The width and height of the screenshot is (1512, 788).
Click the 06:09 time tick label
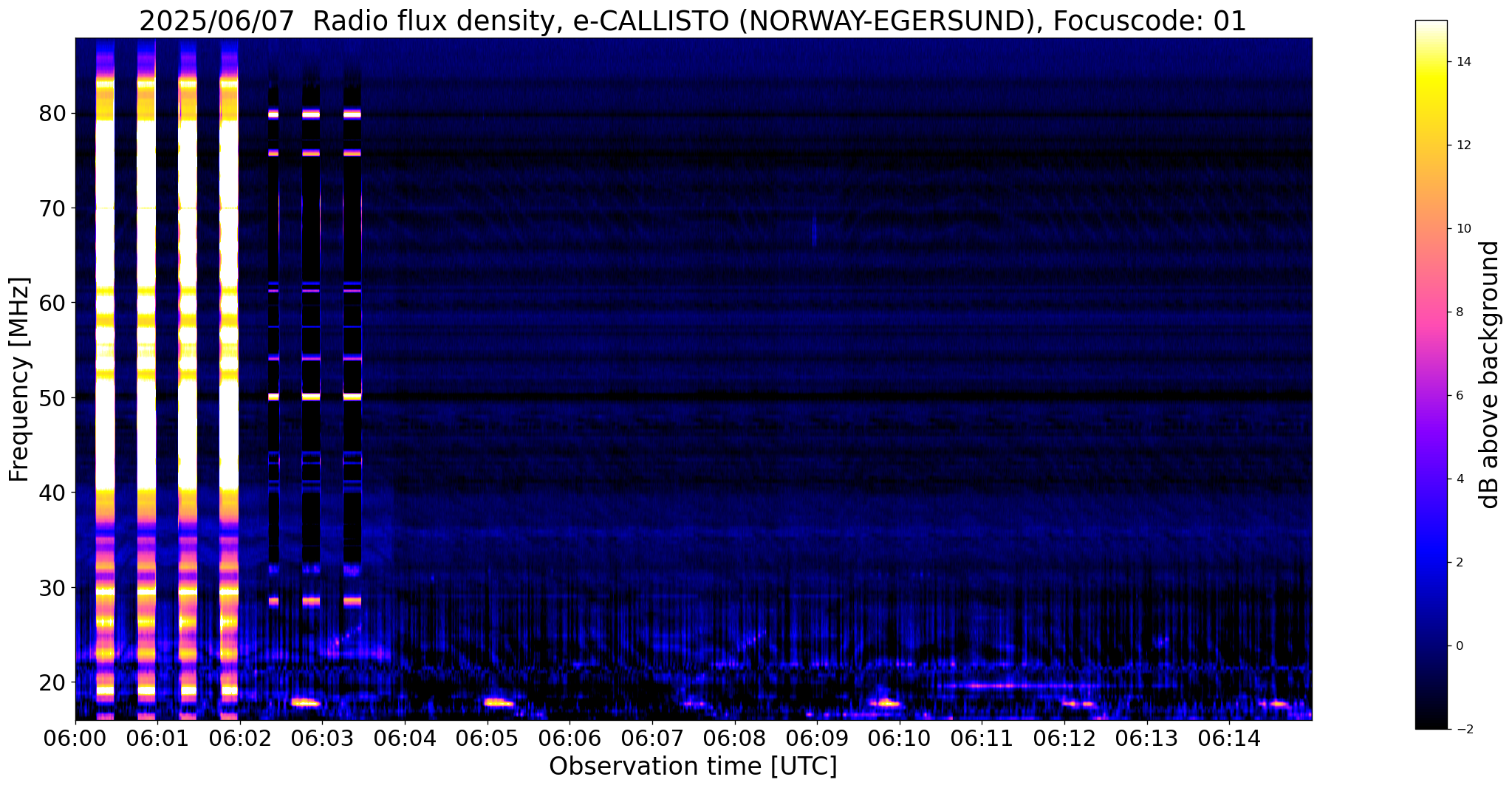(x=817, y=739)
